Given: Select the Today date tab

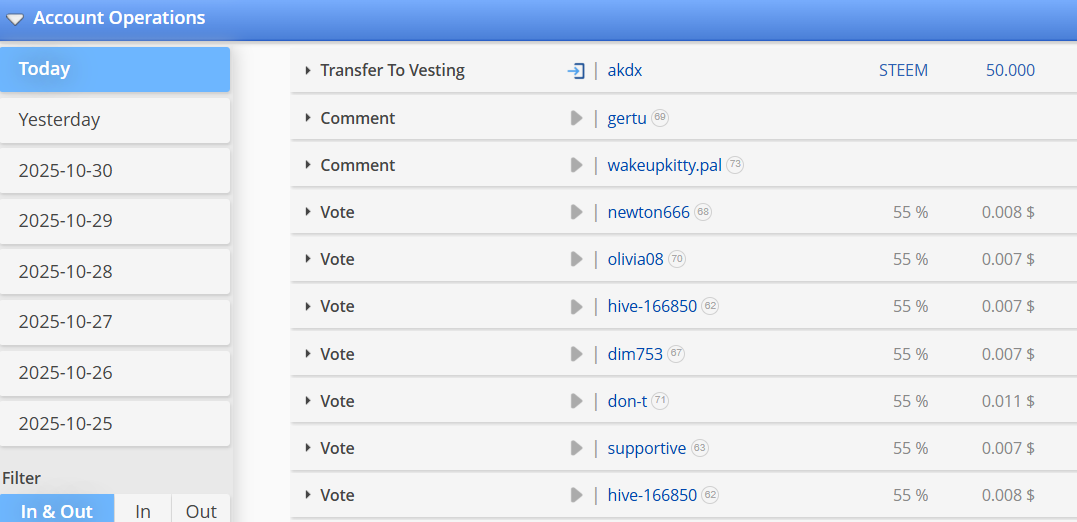Looking at the screenshot, I should [115, 69].
